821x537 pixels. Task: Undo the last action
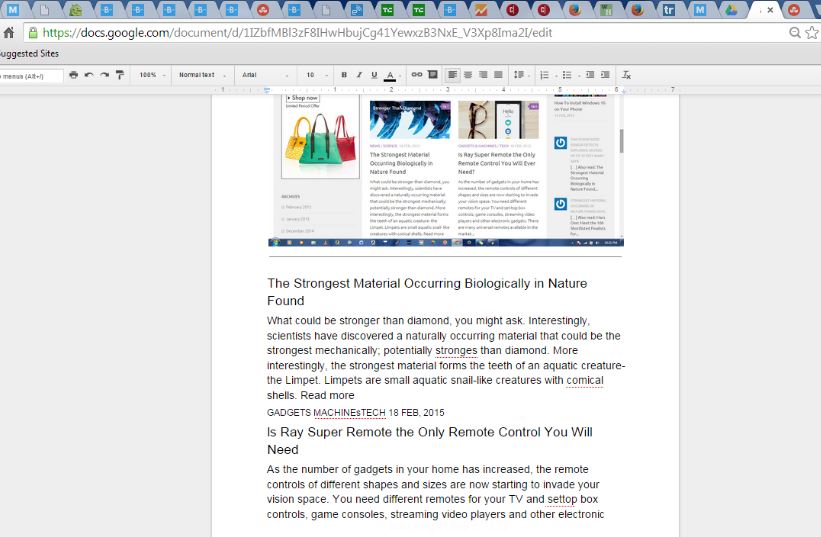click(88, 75)
